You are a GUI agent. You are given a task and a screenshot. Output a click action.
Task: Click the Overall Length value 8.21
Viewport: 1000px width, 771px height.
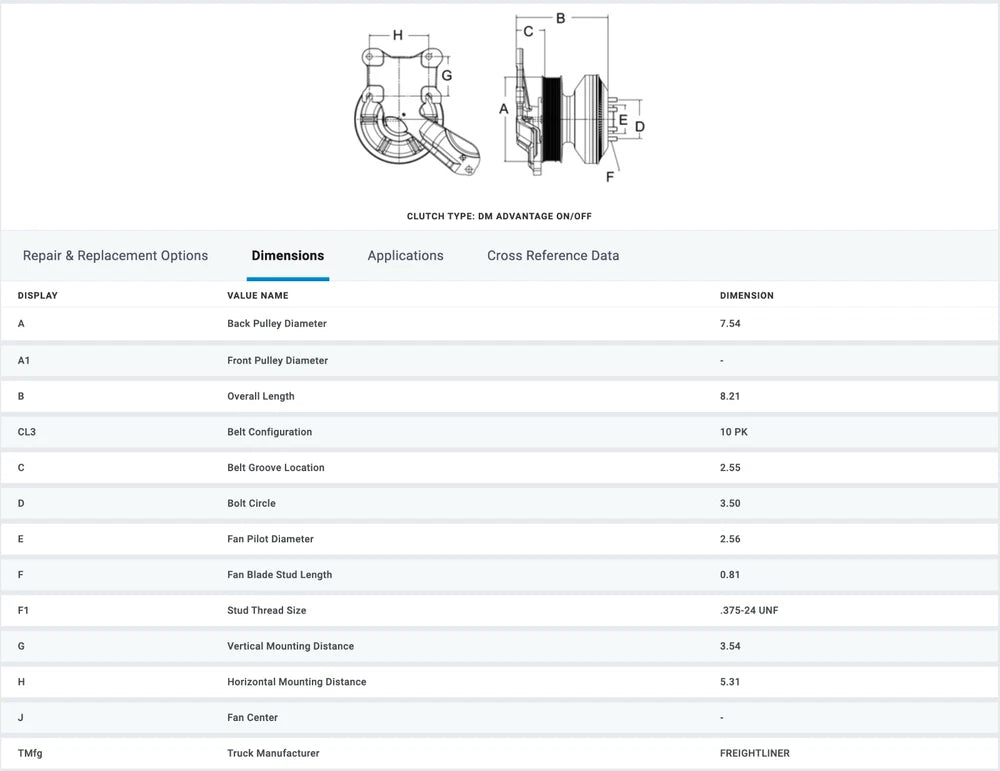[730, 396]
